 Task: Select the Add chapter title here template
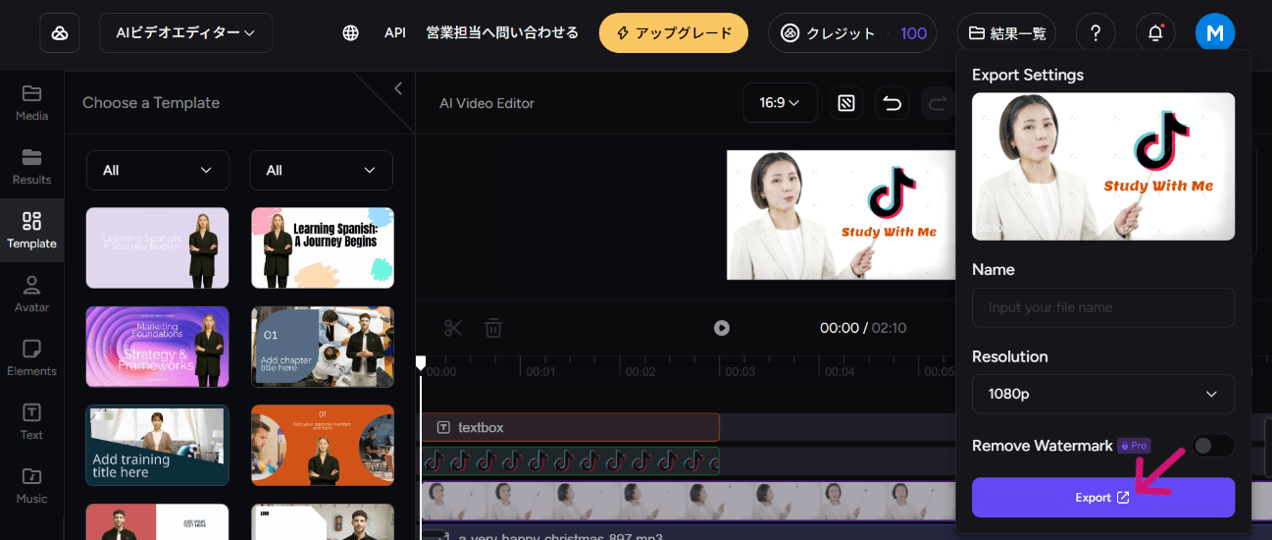(x=322, y=346)
